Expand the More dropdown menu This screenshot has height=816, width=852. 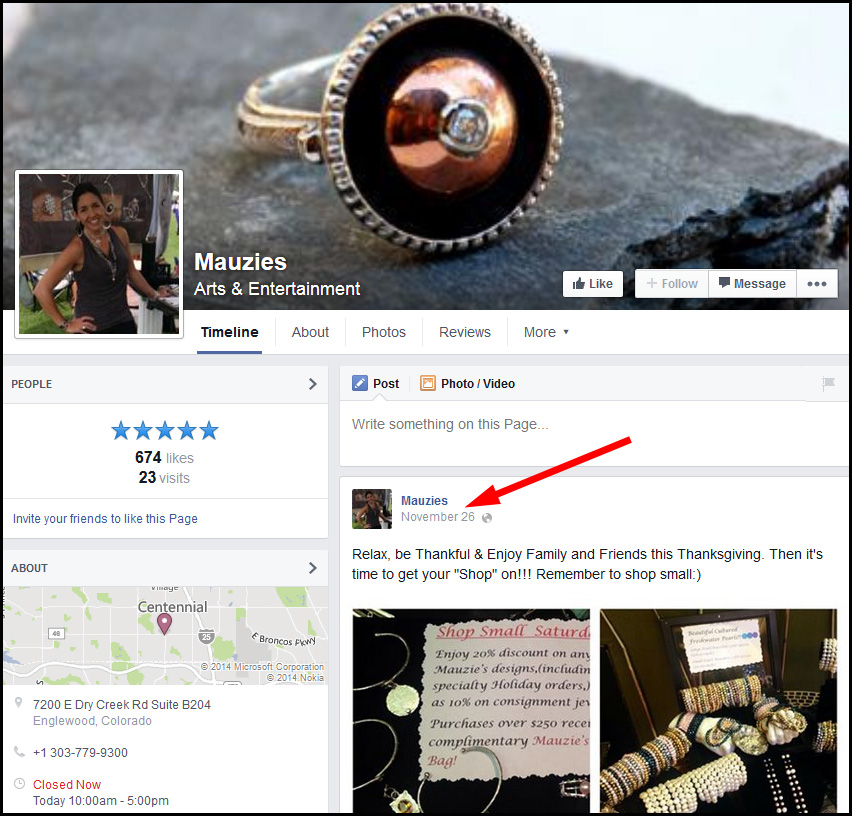coord(546,332)
